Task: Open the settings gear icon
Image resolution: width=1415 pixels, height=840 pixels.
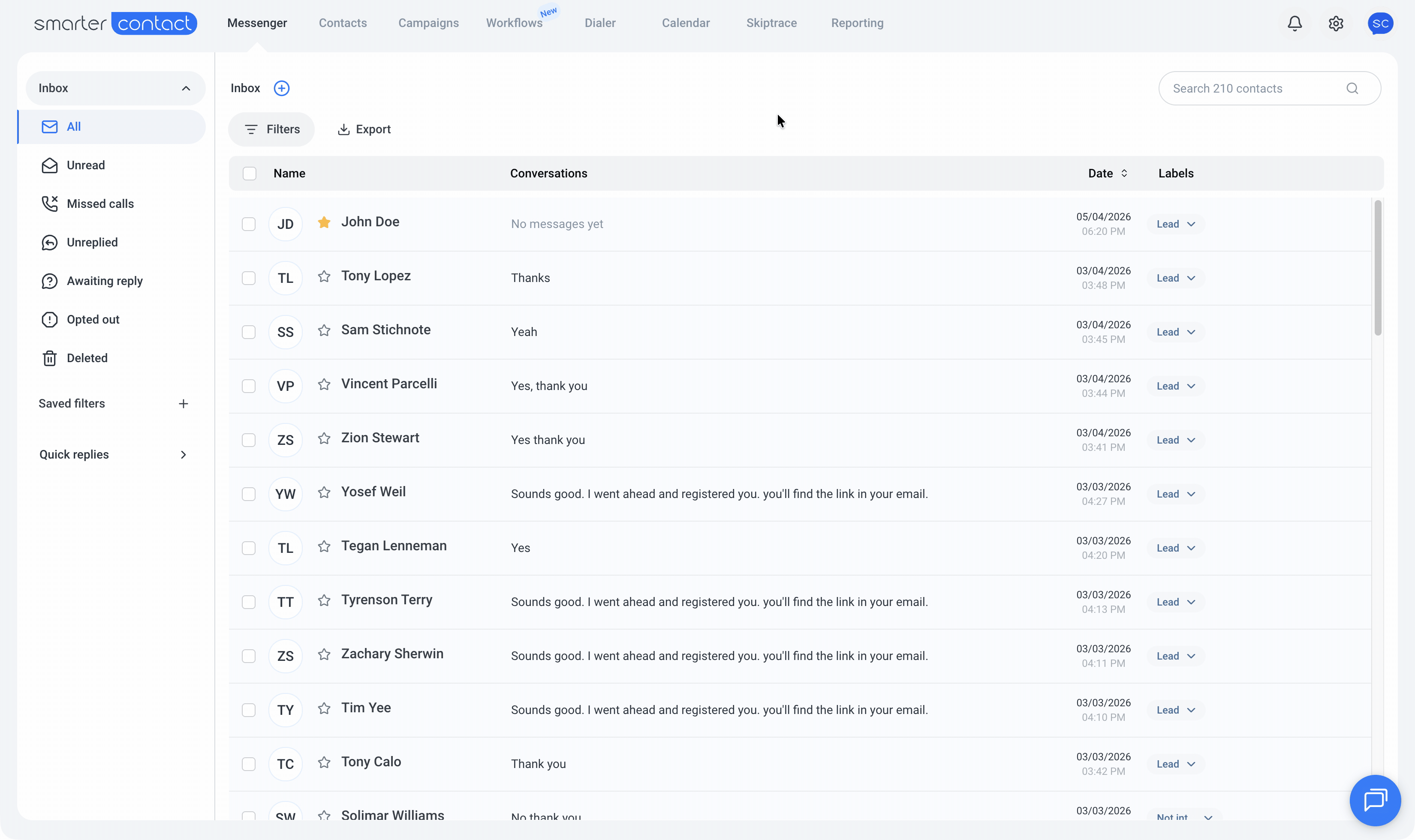Action: (x=1336, y=23)
